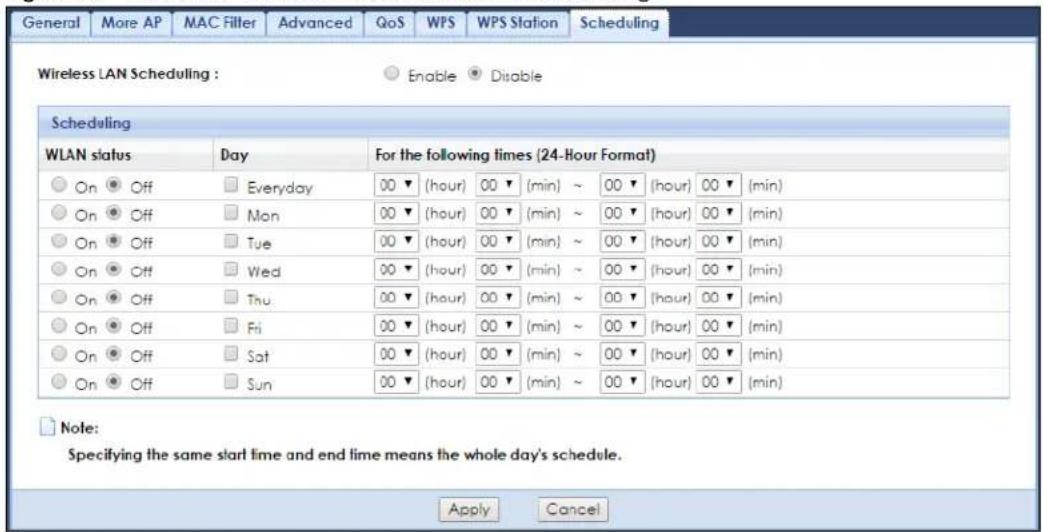Screen dimensions: 1043x532
Task: Open Mon end hour dropdown
Action: 622,213
